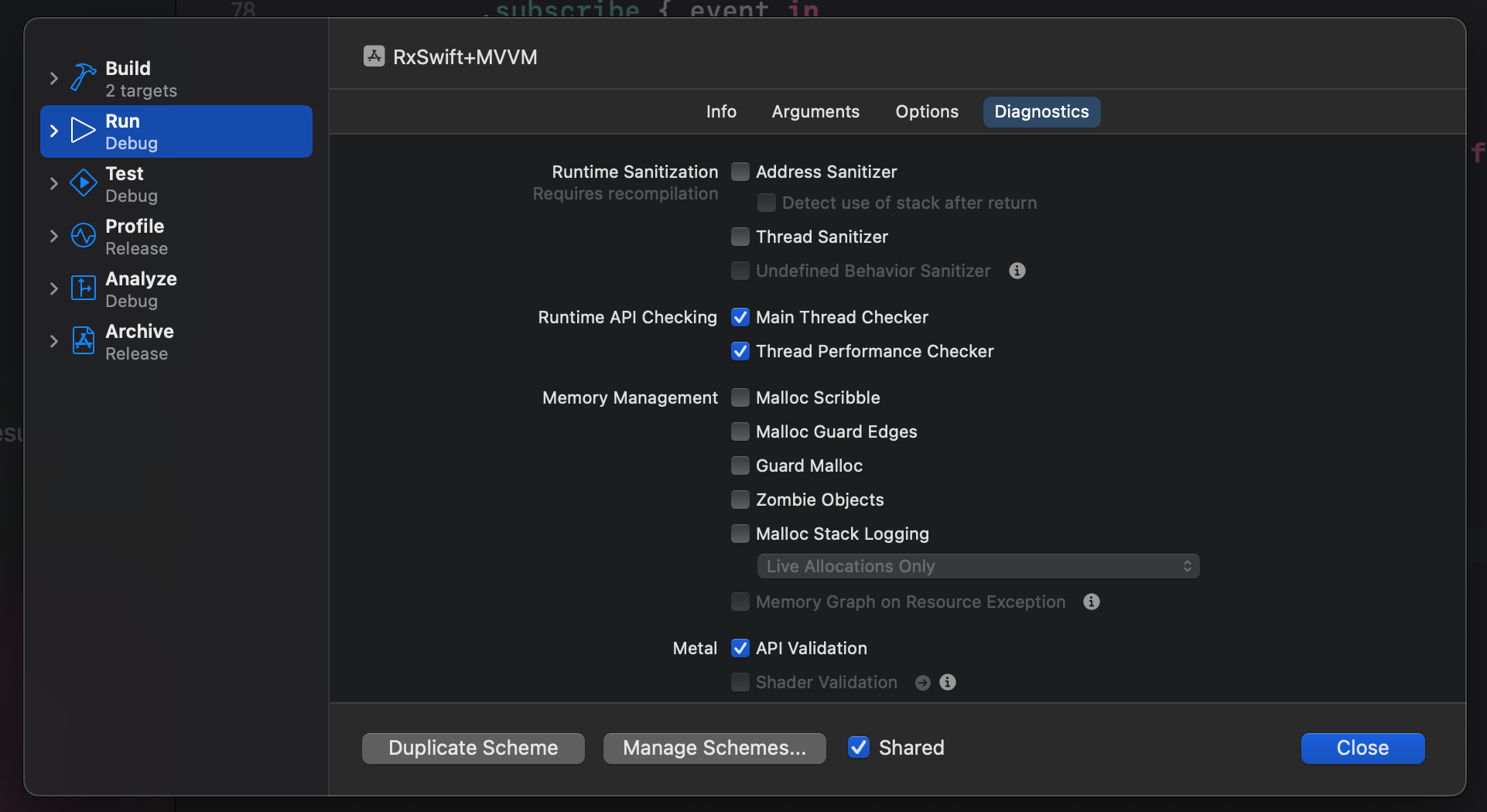
Task: Click info icon beside Memory Graph on Resource Exception
Action: [1092, 602]
